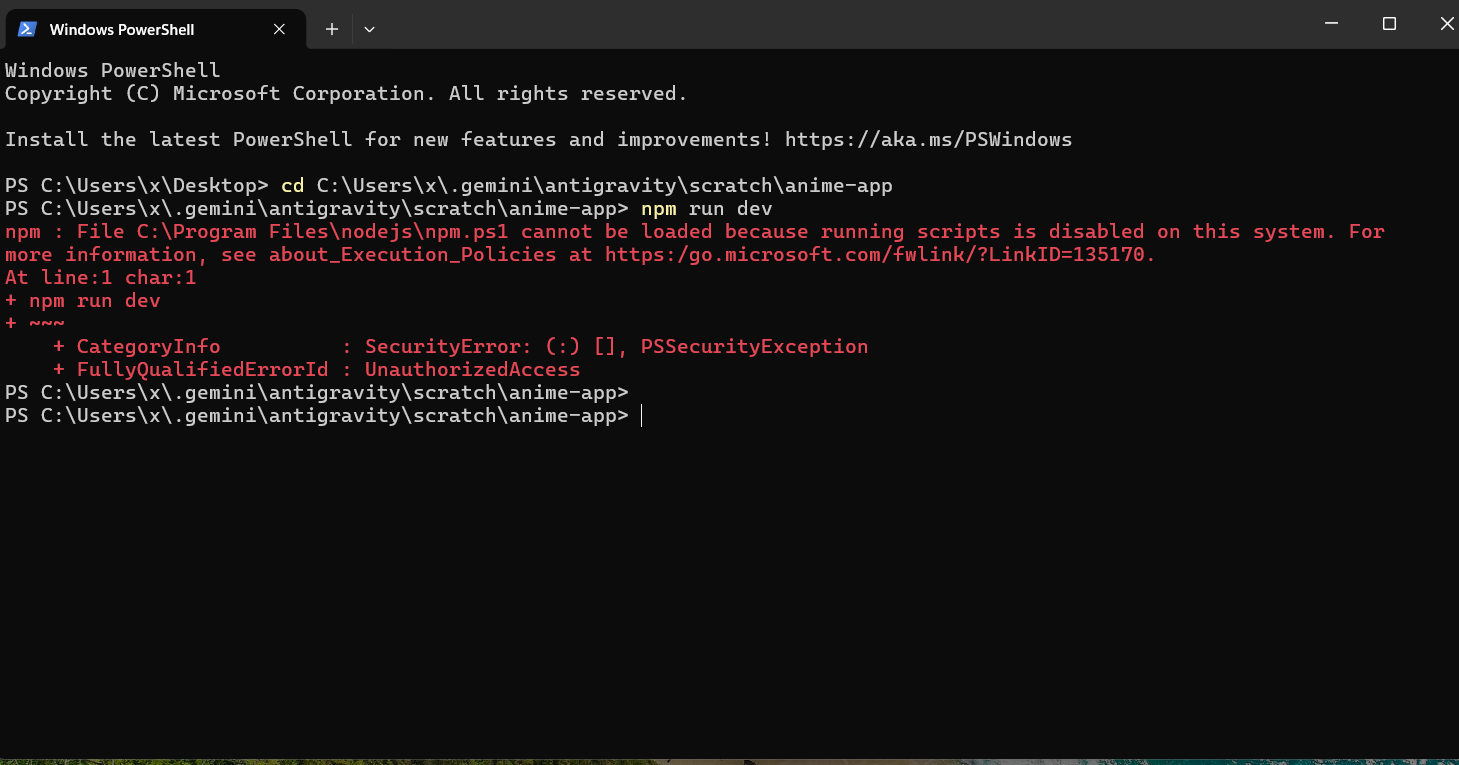This screenshot has height=765, width=1459.
Task: Click the PowerShell icon in the tab
Action: 28,29
